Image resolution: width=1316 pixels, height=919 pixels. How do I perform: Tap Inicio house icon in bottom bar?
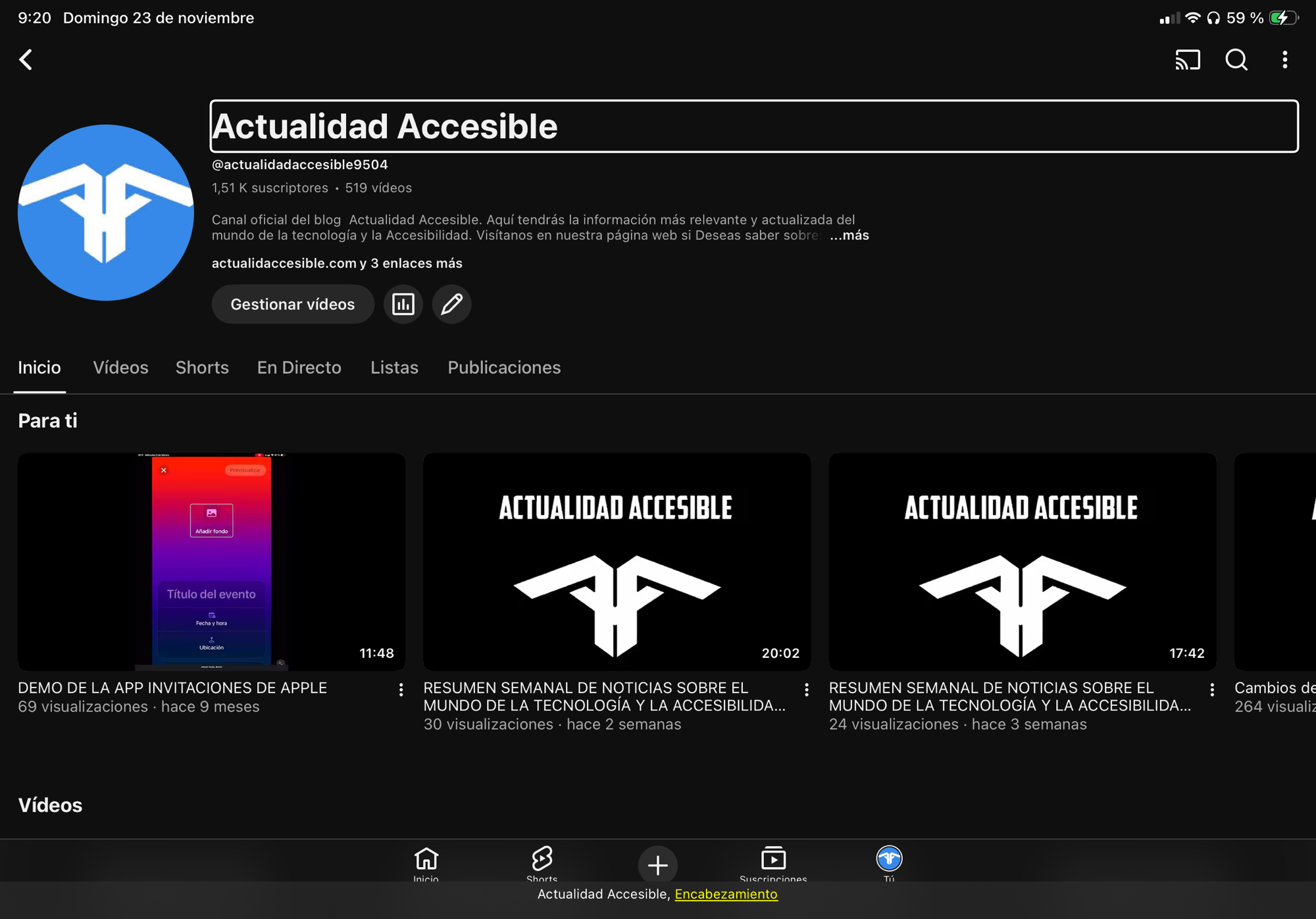(x=426, y=863)
